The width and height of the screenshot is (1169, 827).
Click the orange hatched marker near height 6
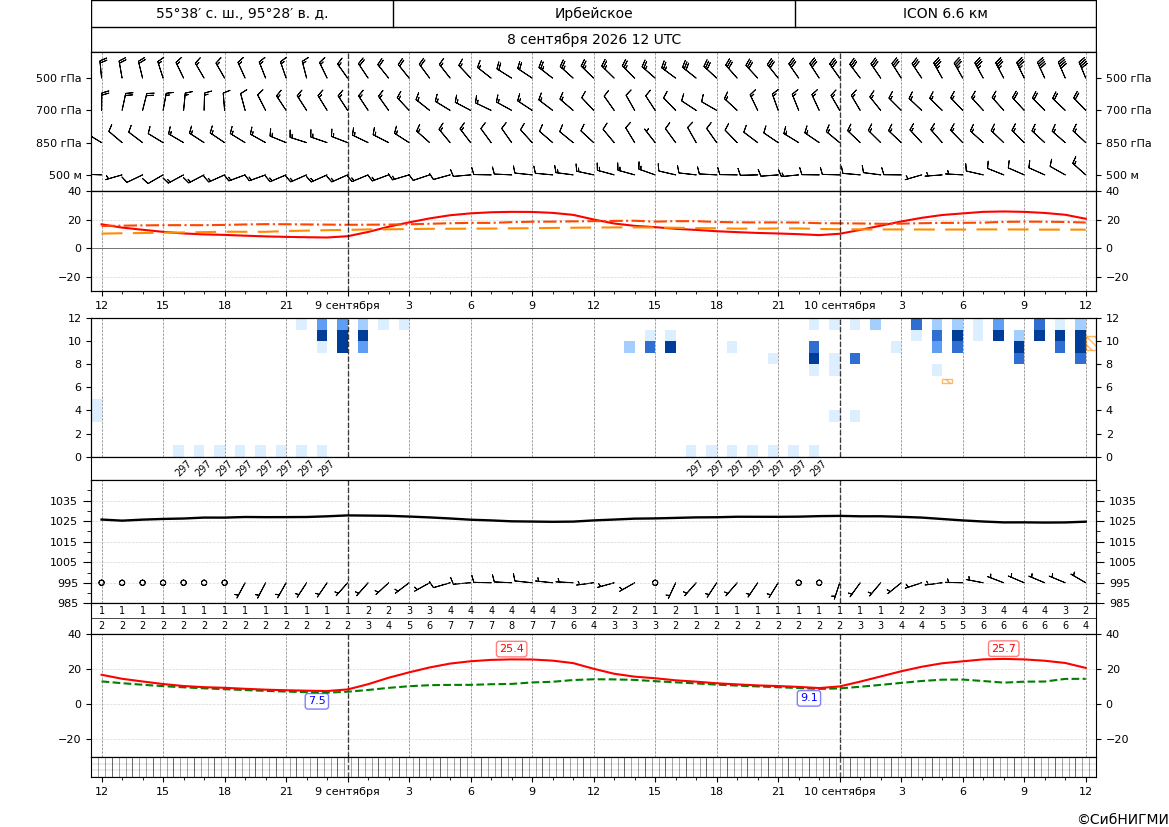coord(947,381)
